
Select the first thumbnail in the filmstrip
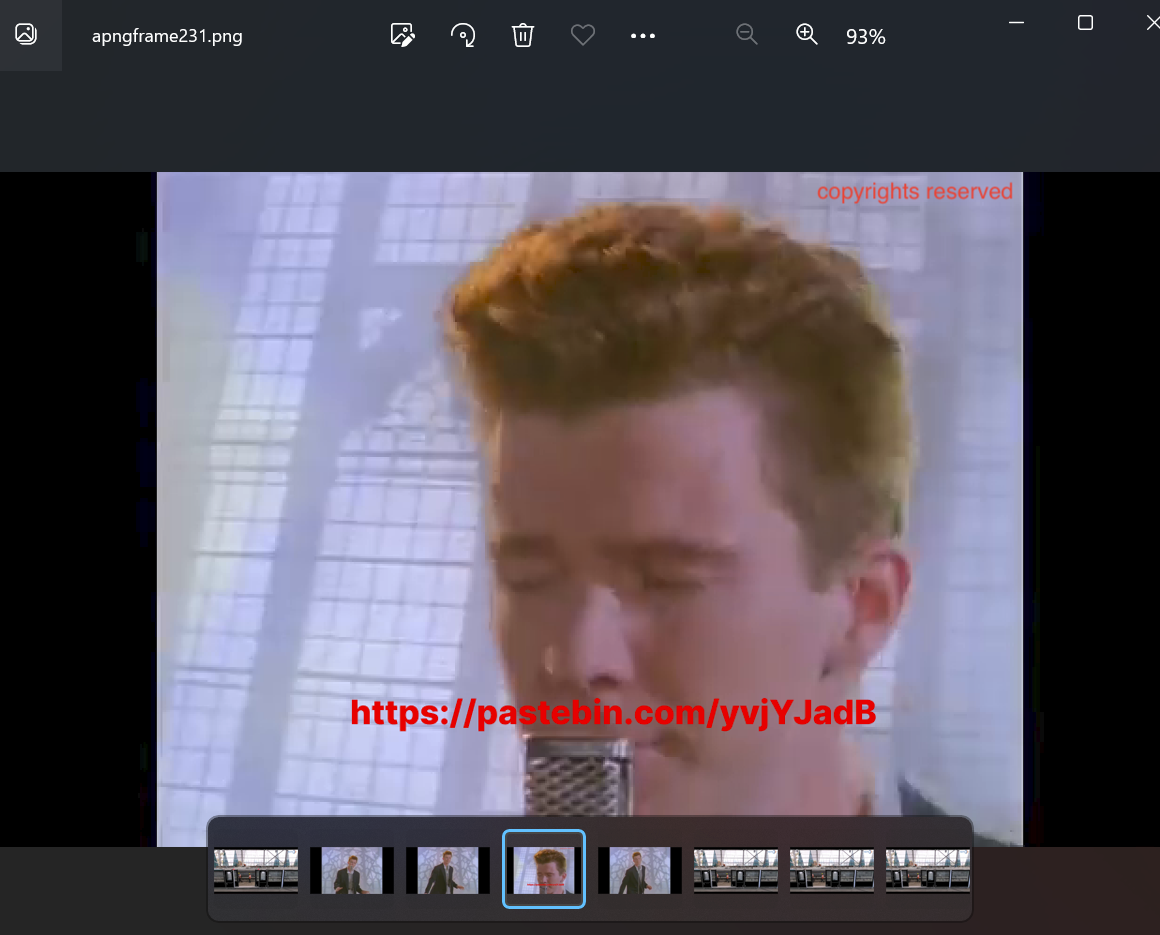coord(255,869)
